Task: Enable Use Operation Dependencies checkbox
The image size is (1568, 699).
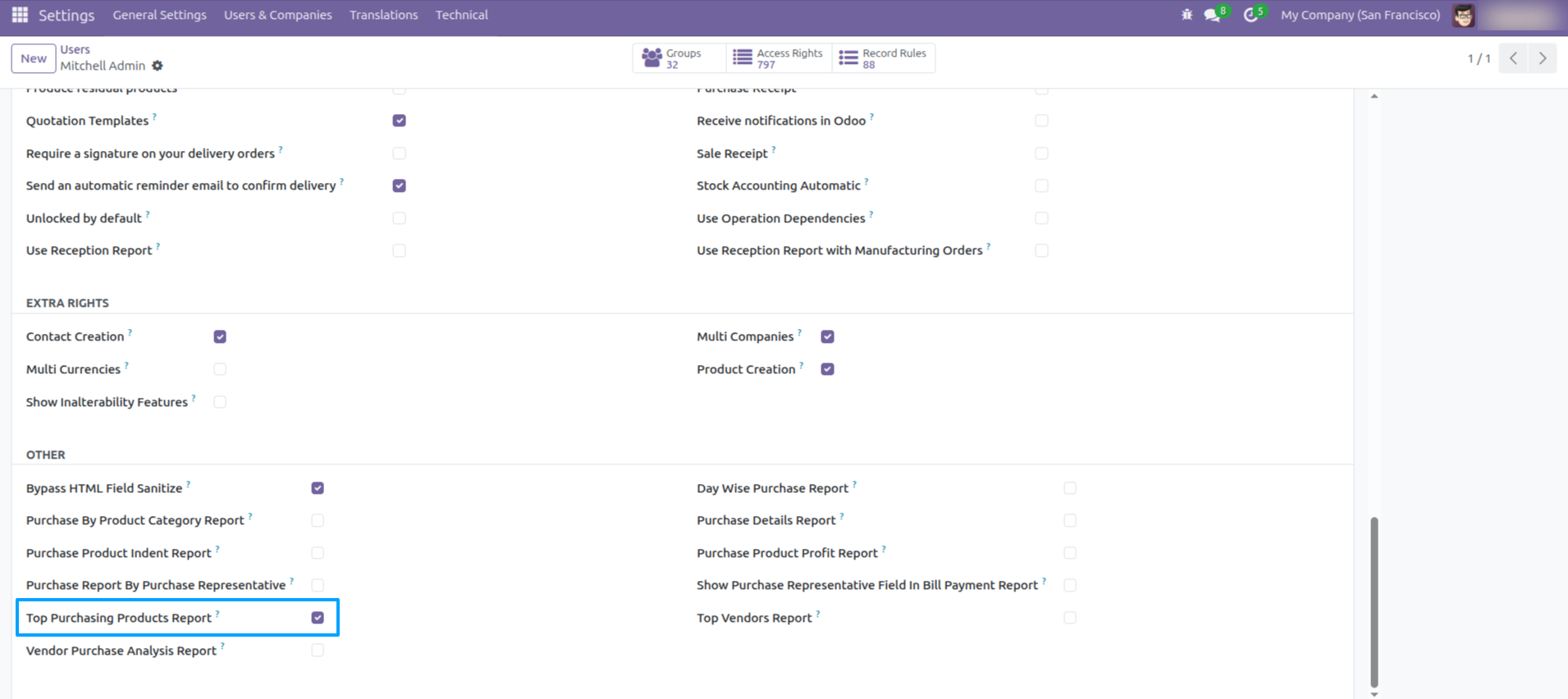Action: (1041, 218)
